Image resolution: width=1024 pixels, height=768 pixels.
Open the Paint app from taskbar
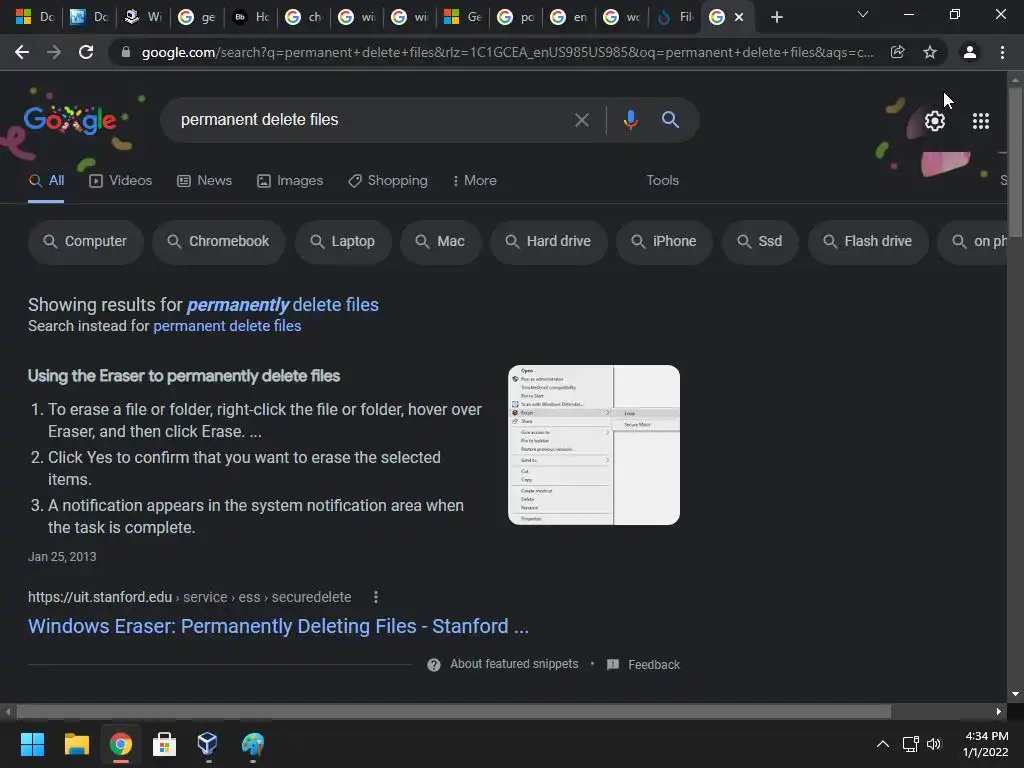click(x=252, y=744)
